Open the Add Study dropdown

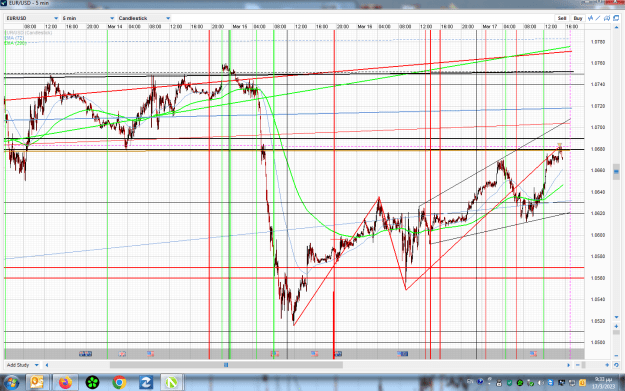[23, 365]
